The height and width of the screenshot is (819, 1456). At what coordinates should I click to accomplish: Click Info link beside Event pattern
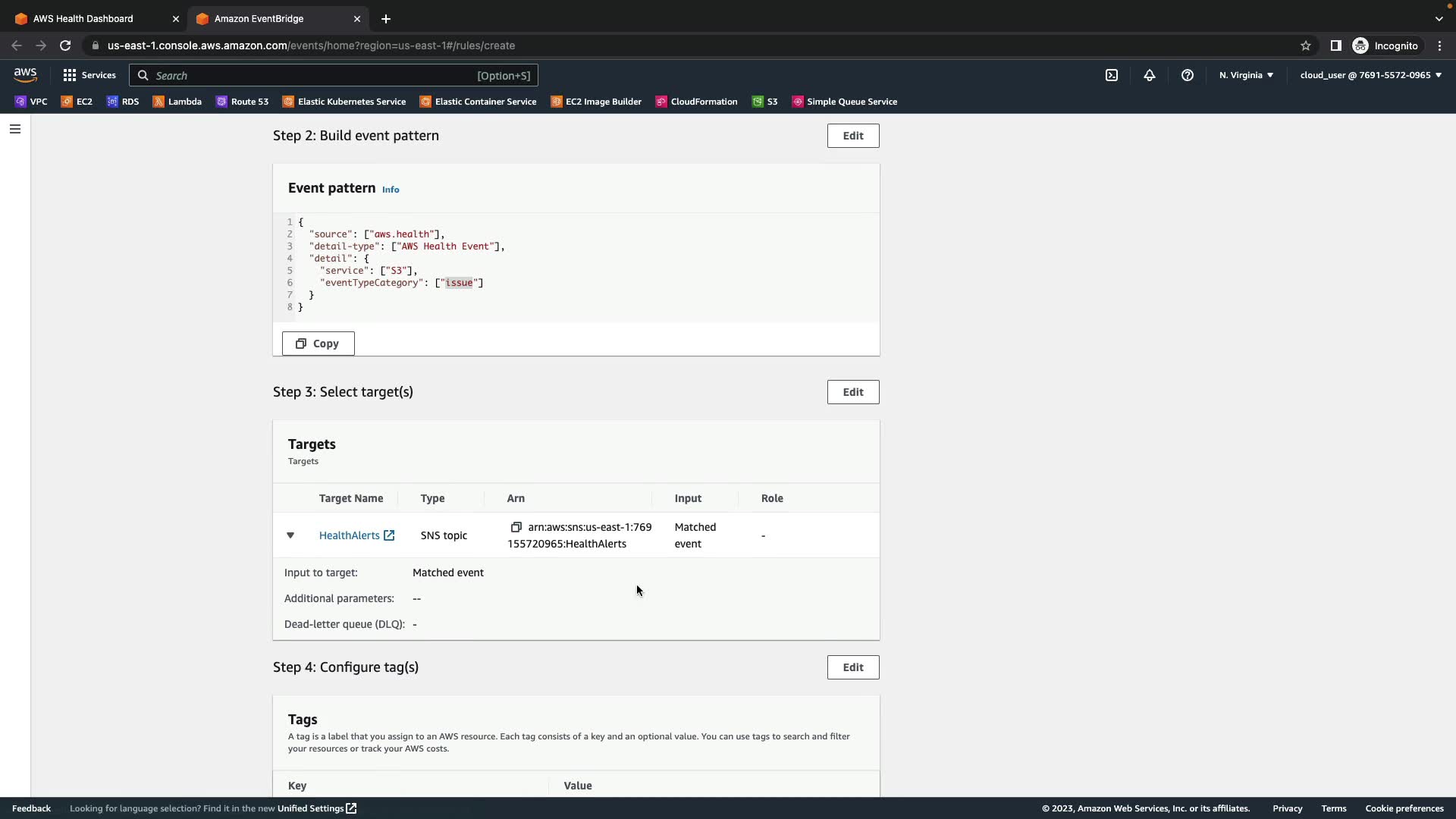pyautogui.click(x=391, y=190)
